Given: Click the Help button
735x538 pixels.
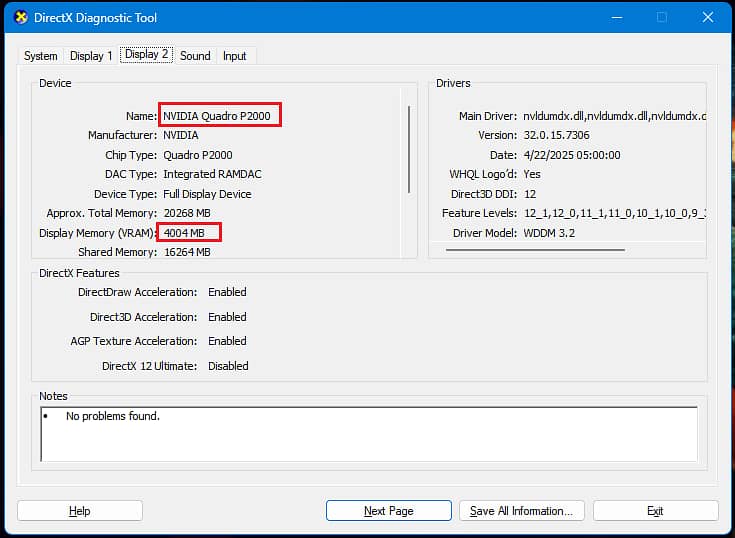Looking at the screenshot, I should (80, 510).
